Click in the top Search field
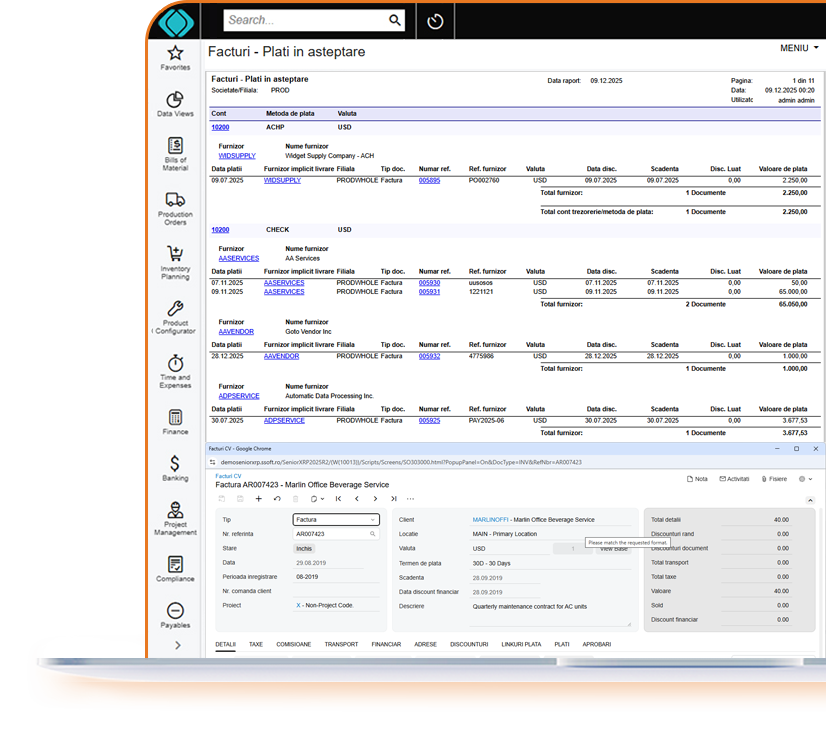 coord(305,20)
